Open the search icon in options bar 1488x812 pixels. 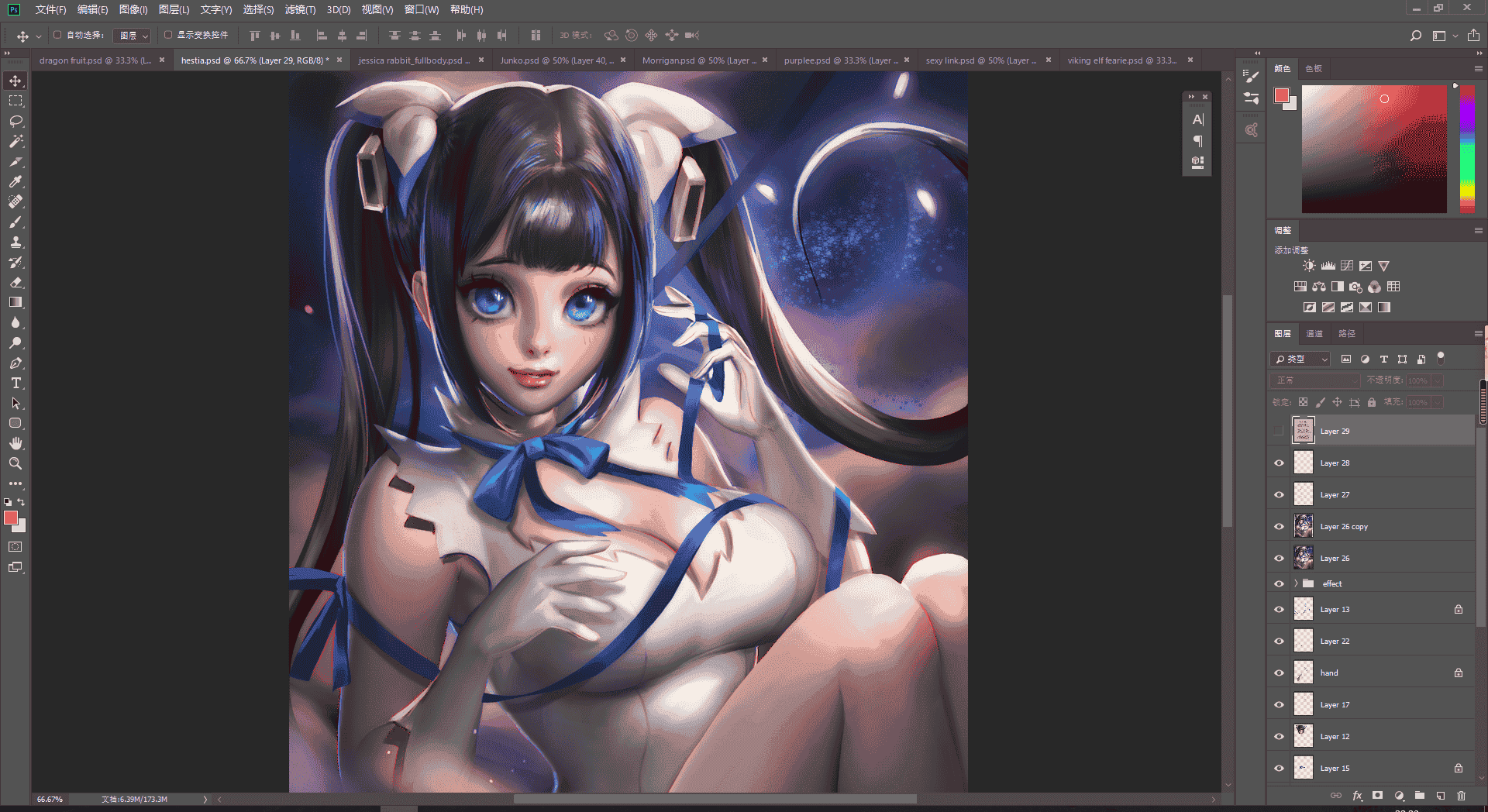(x=1415, y=36)
